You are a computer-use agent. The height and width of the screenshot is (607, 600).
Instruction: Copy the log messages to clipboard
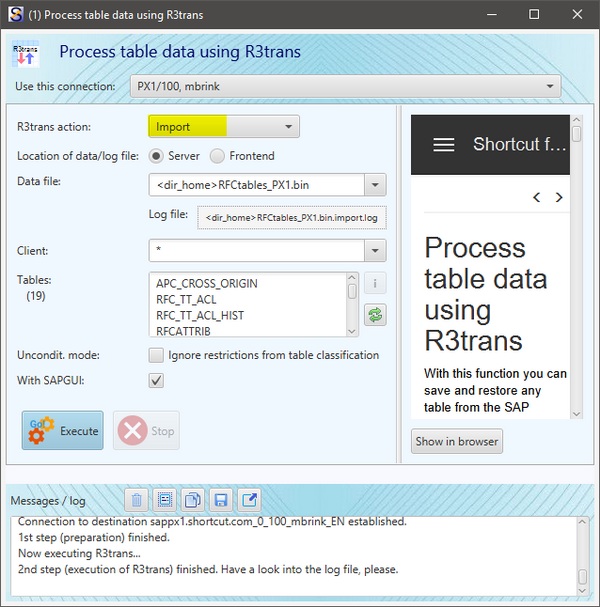[194, 499]
